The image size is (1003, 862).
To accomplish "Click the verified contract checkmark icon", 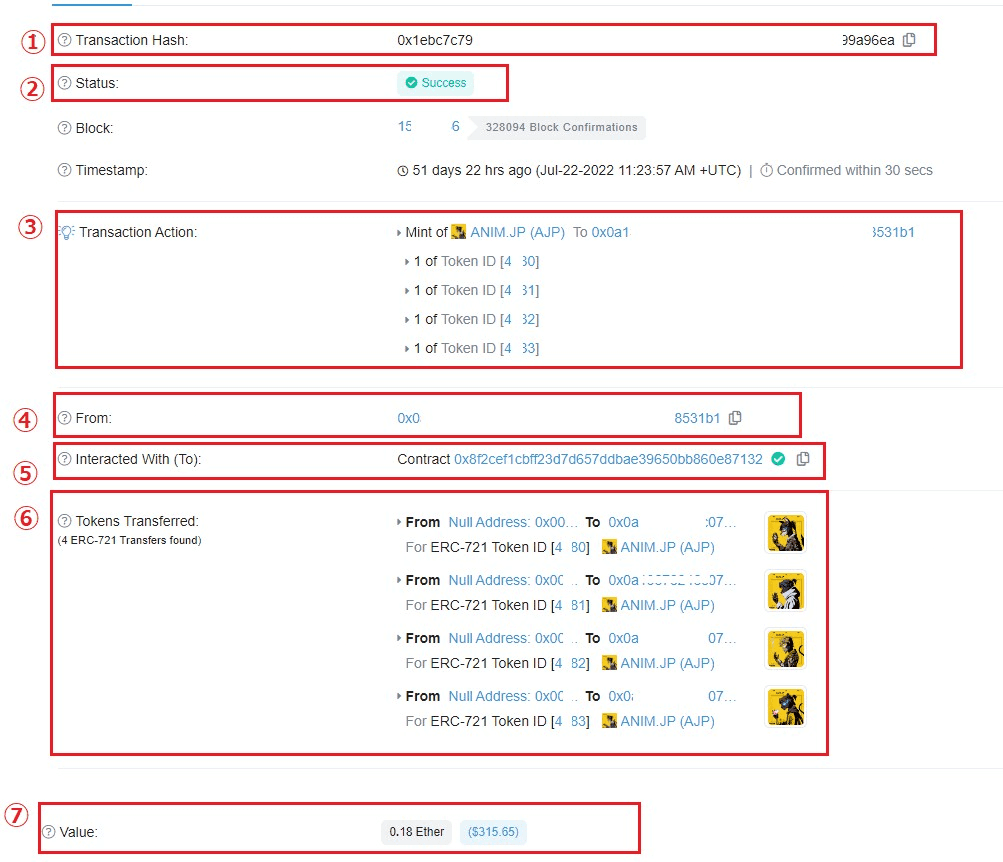I will 778,460.
